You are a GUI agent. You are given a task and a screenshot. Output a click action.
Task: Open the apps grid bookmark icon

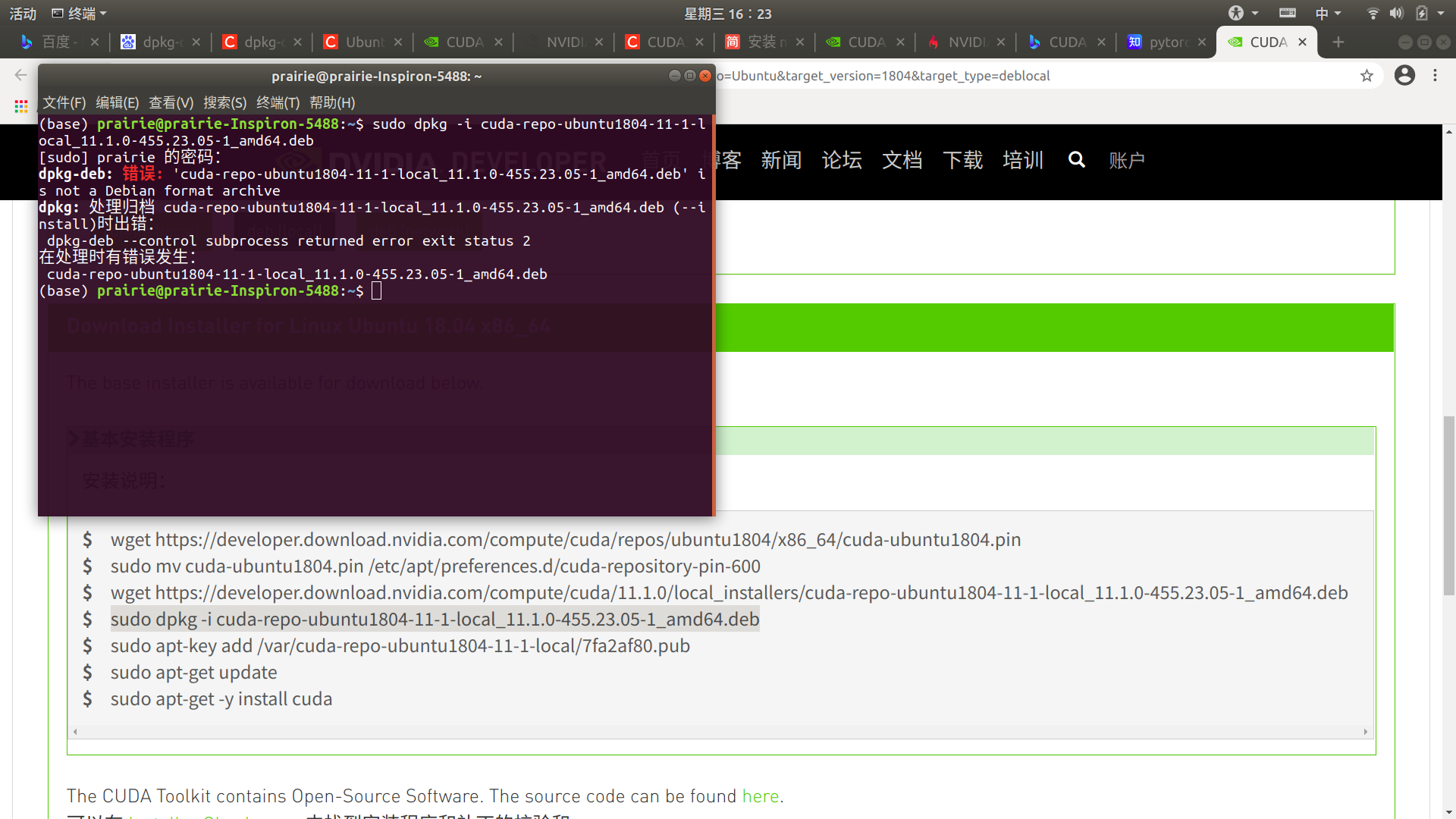pos(20,106)
